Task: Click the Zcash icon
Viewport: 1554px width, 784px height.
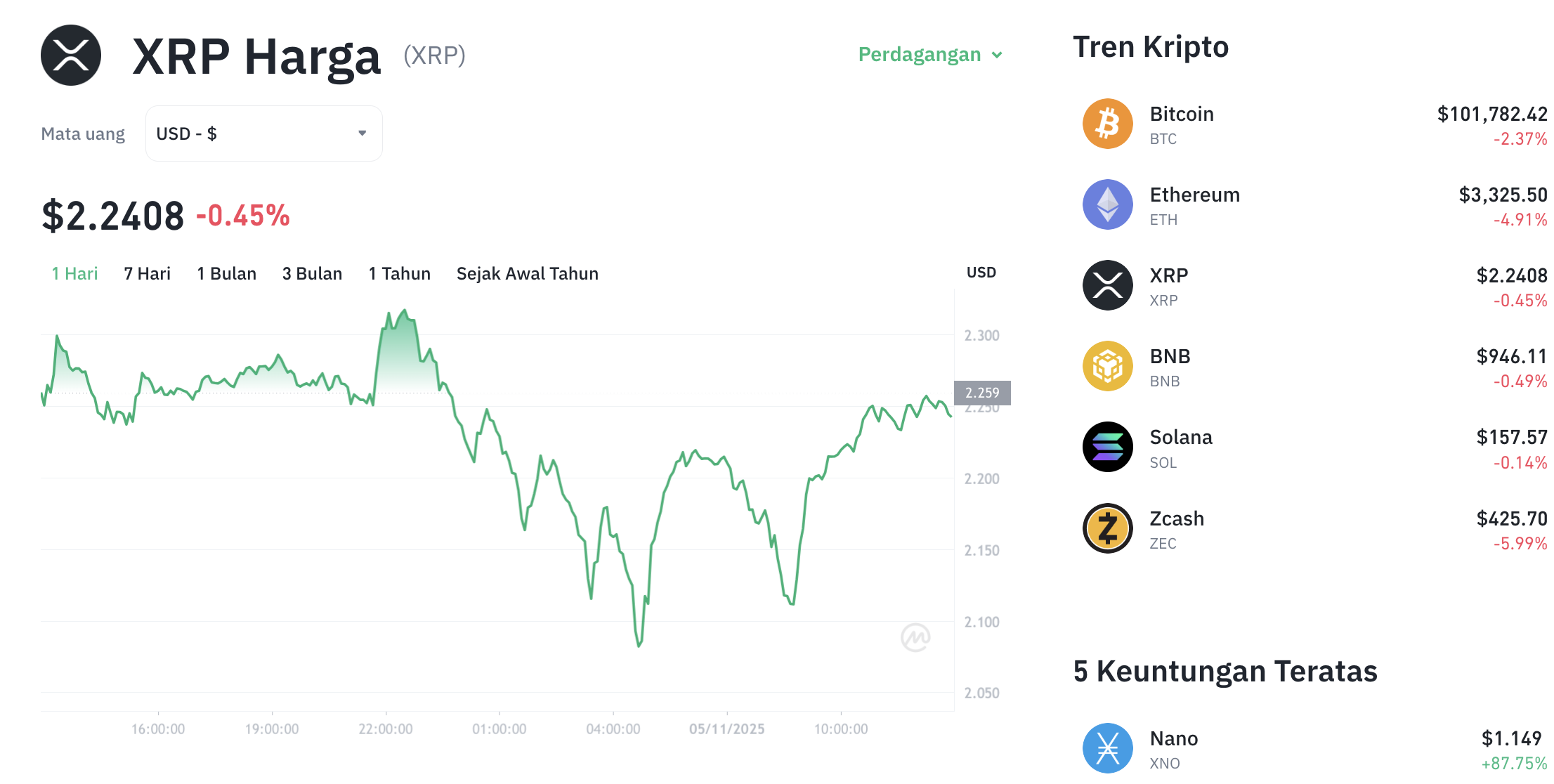Action: (1107, 528)
